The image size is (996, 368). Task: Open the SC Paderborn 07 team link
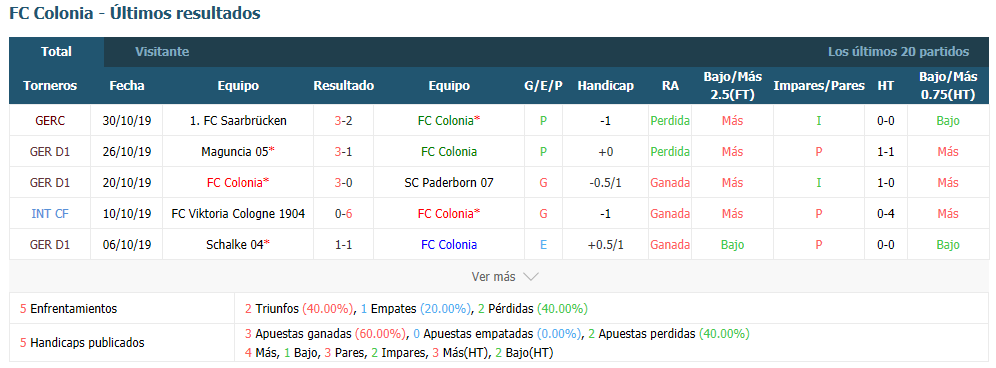pos(449,182)
